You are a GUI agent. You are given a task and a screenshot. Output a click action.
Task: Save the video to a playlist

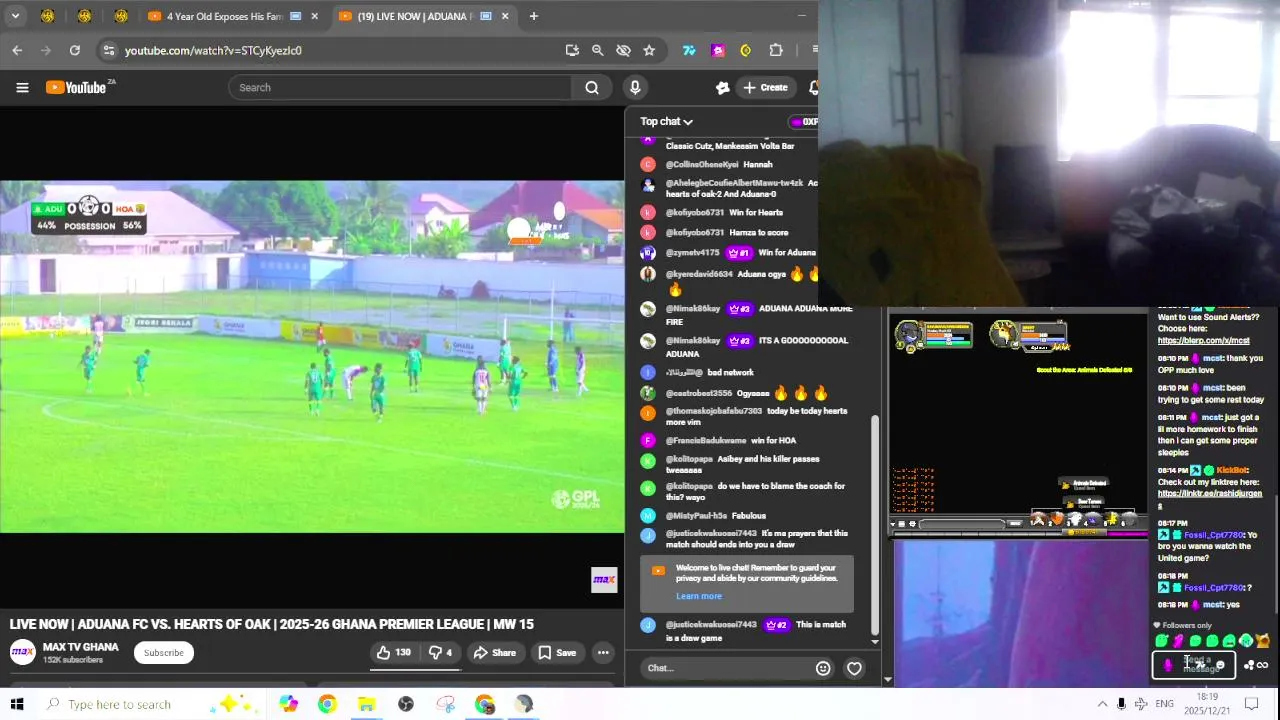[x=557, y=652]
